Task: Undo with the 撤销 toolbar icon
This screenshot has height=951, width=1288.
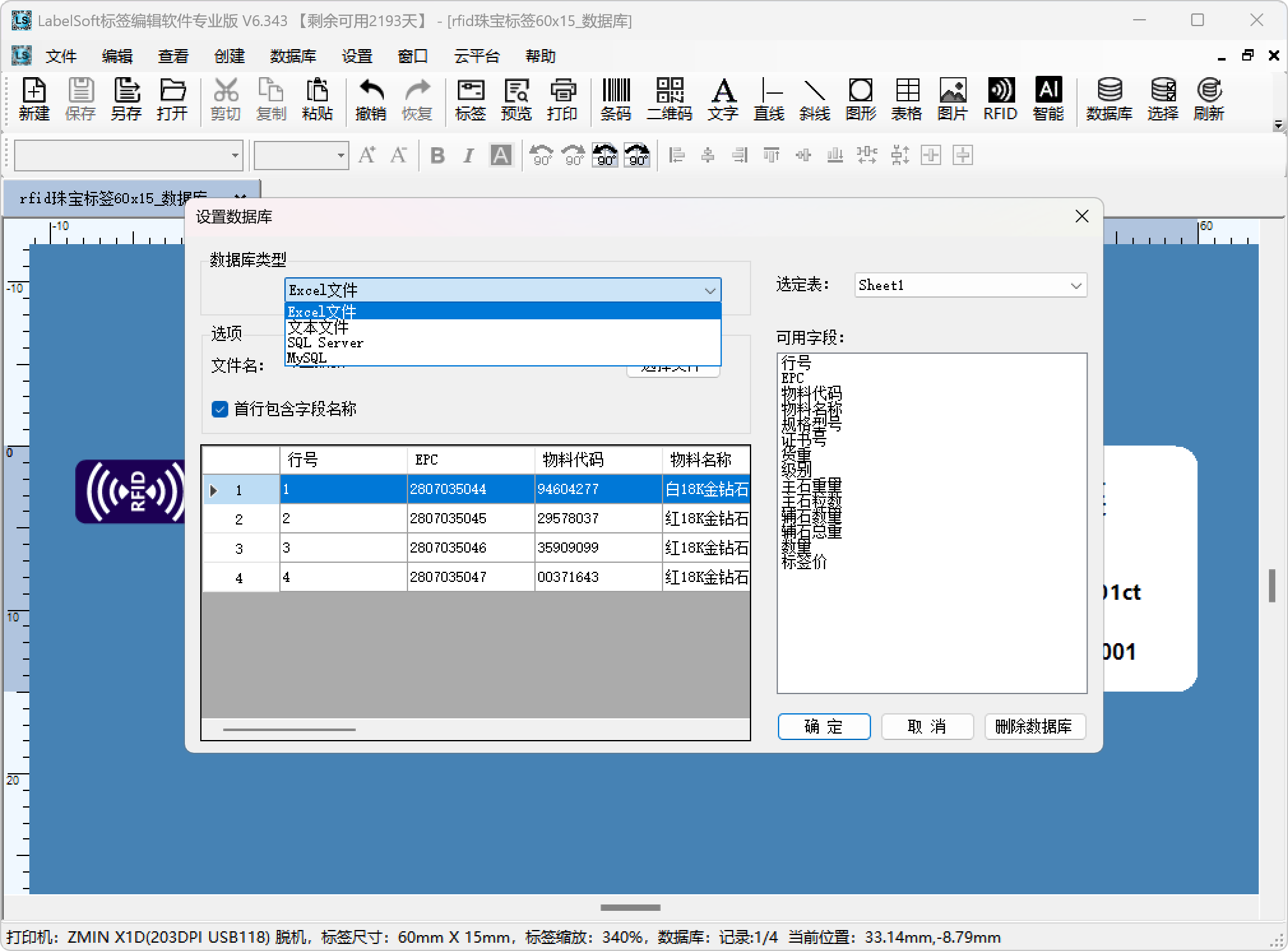Action: point(371,99)
